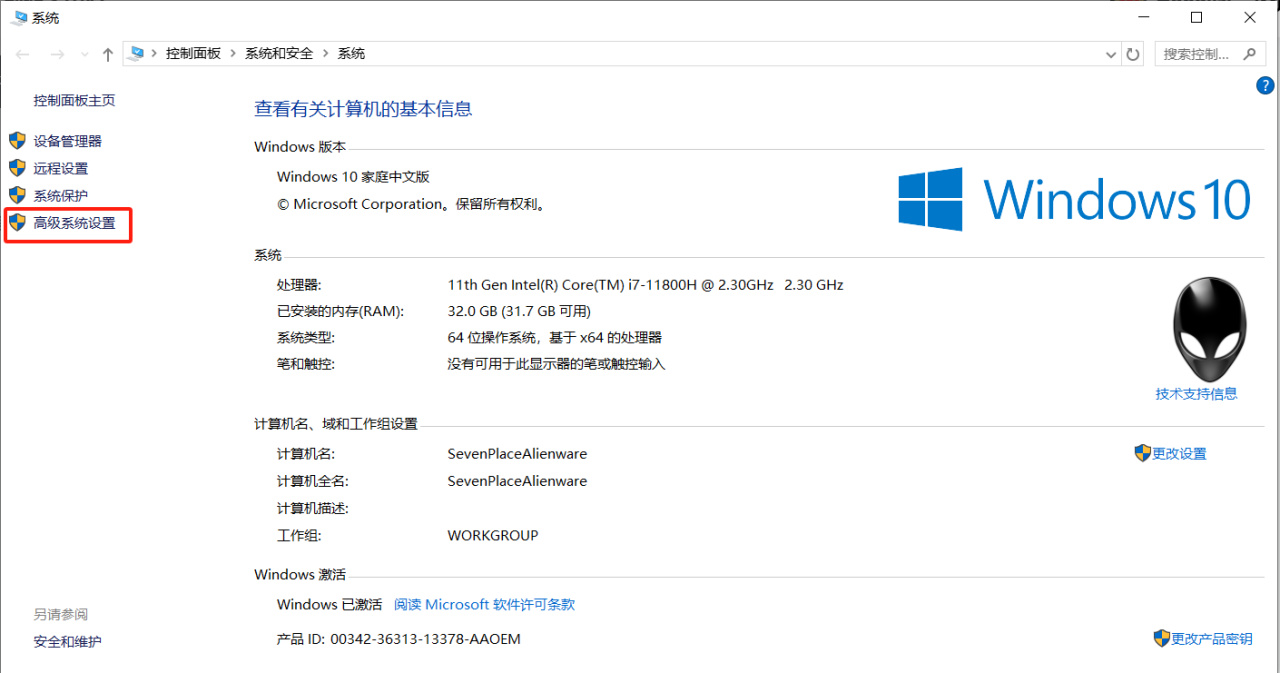Open 安全和维护 link
The width and height of the screenshot is (1280, 673).
pyautogui.click(x=67, y=641)
